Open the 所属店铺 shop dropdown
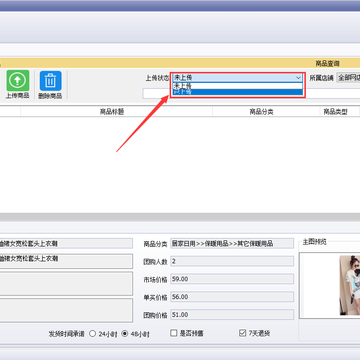 (x=348, y=78)
